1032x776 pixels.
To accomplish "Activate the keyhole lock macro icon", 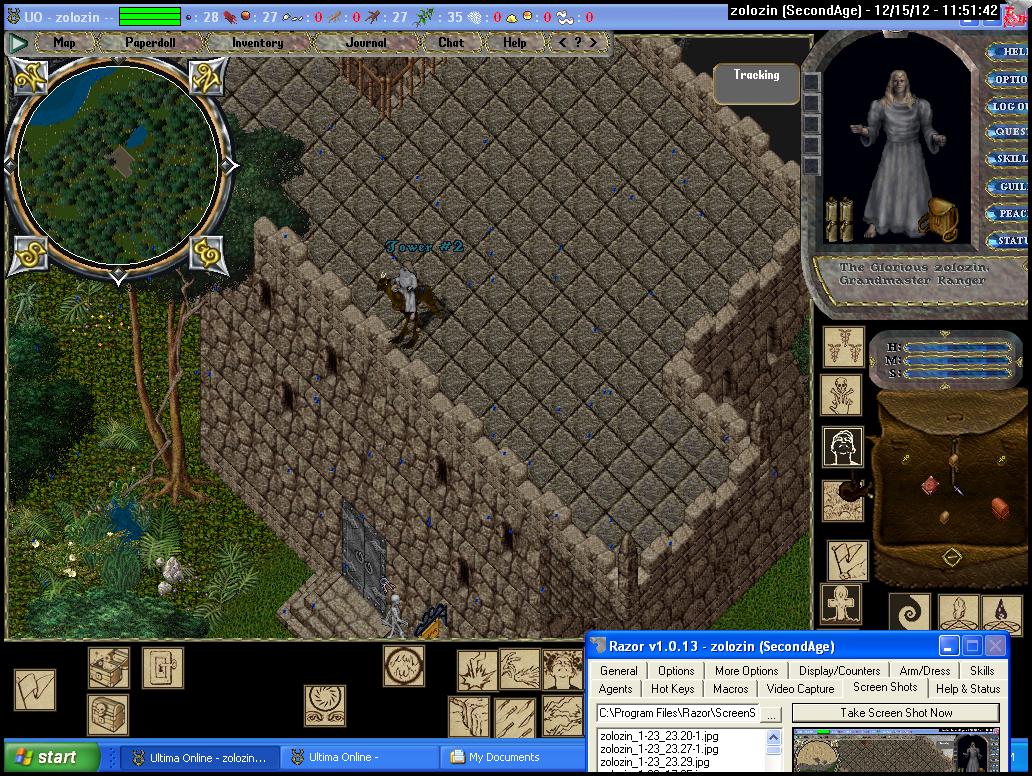I will (162, 668).
